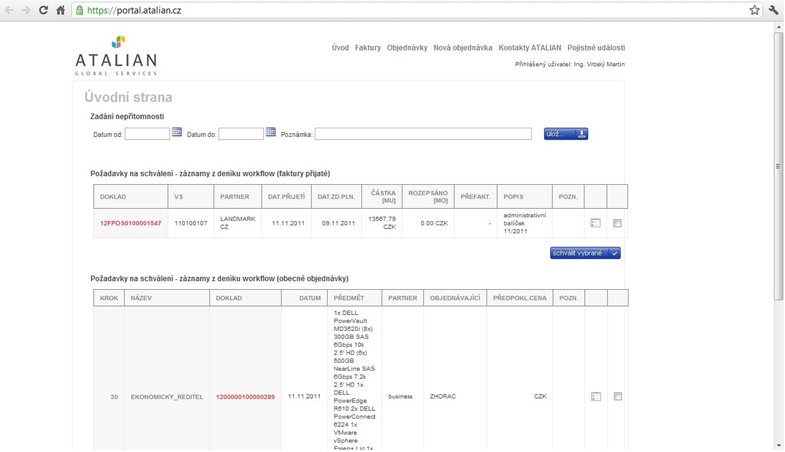Click the ATALIAN logo

coord(116,56)
